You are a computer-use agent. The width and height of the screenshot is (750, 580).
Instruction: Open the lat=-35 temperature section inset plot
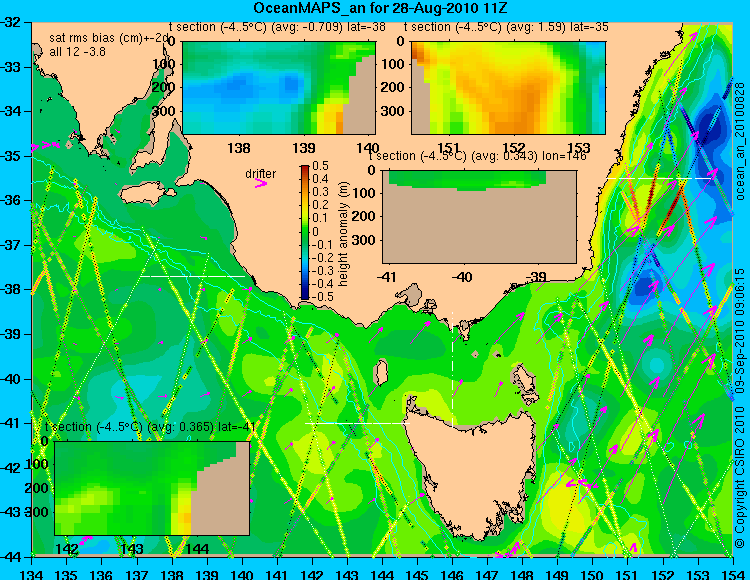pyautogui.click(x=508, y=88)
